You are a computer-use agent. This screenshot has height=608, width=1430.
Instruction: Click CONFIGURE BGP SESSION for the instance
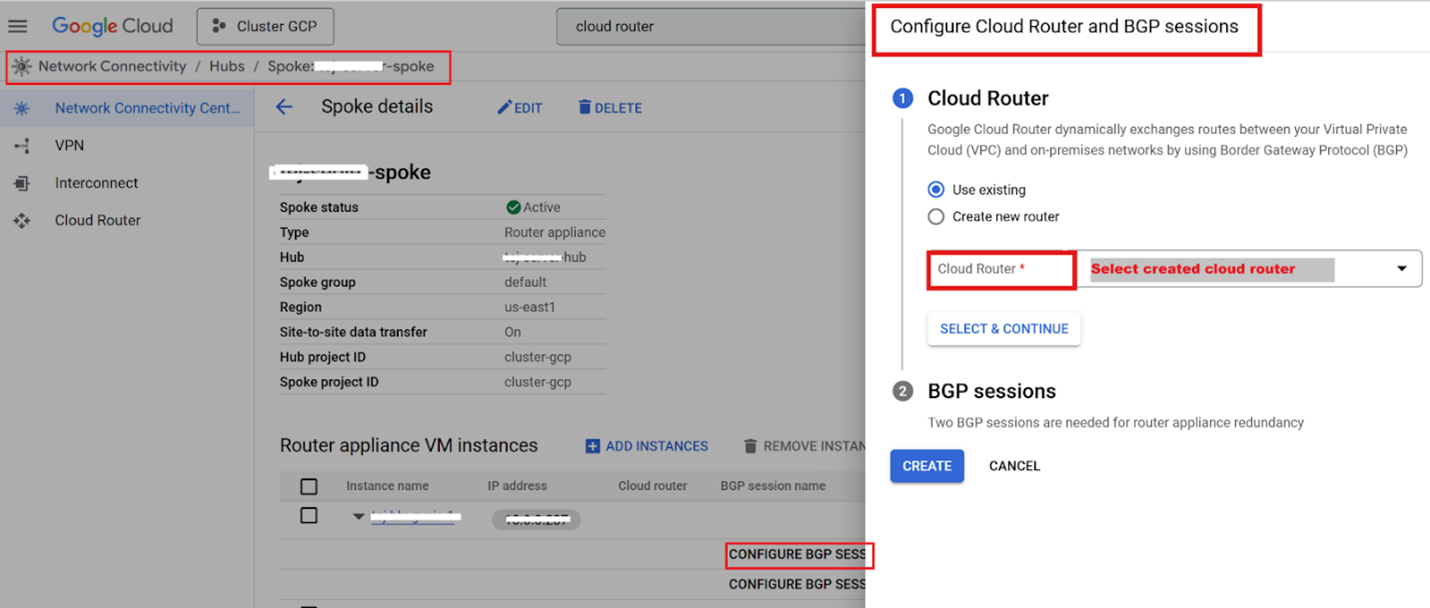(797, 555)
